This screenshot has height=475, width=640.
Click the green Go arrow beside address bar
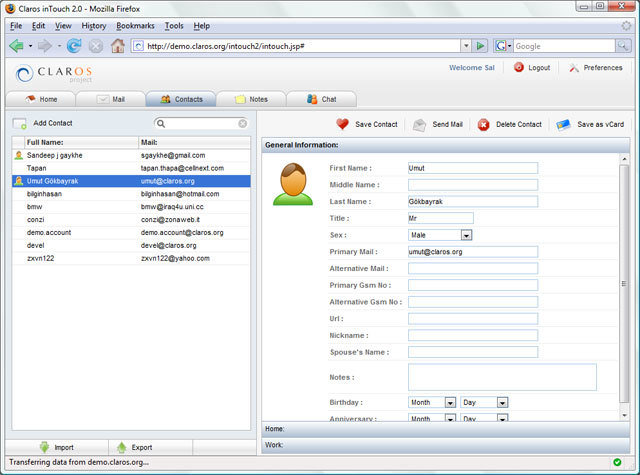pyautogui.click(x=480, y=46)
